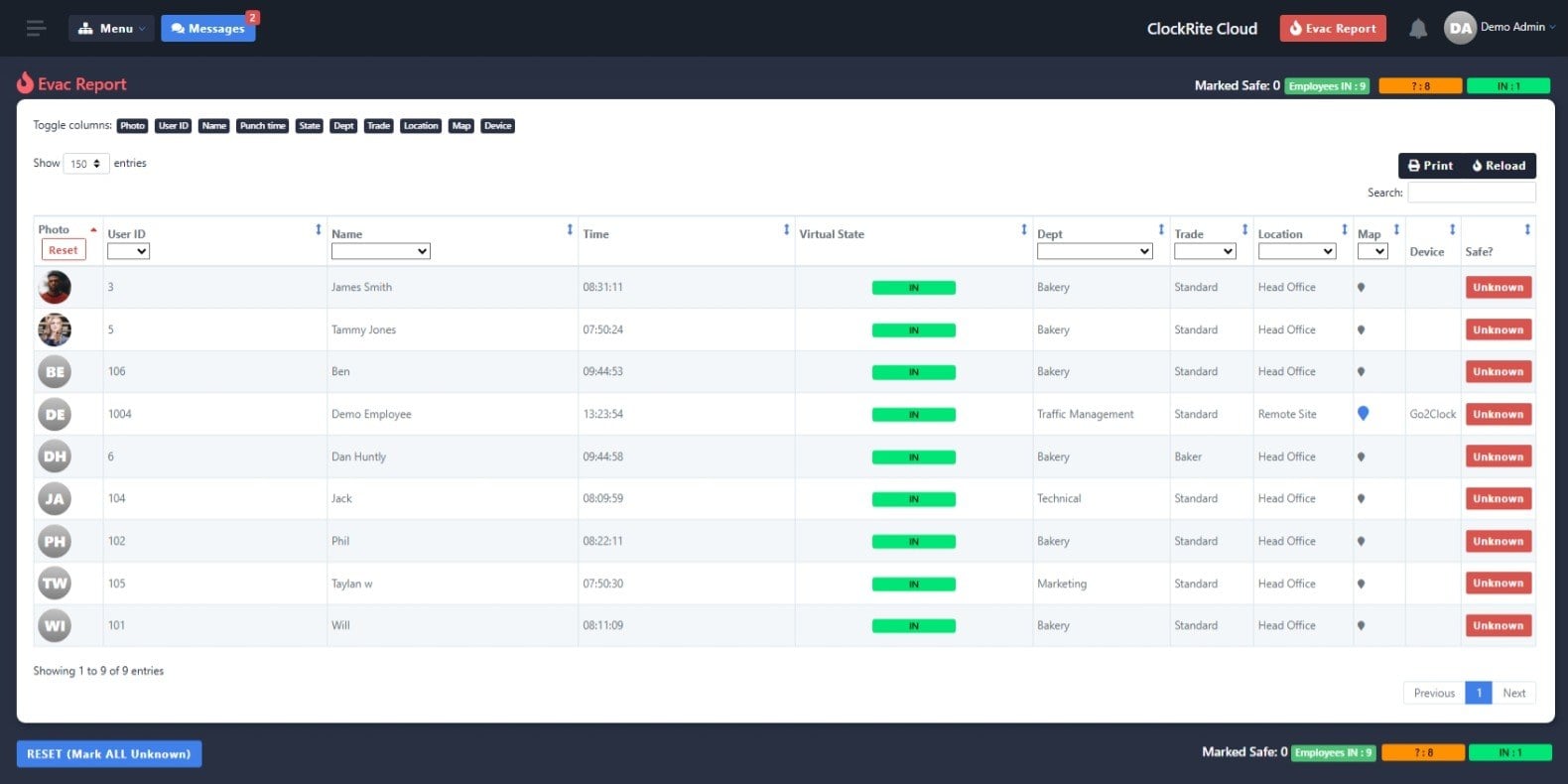Click the DA user avatar
The height and width of the screenshot is (784, 1568).
tap(1460, 28)
